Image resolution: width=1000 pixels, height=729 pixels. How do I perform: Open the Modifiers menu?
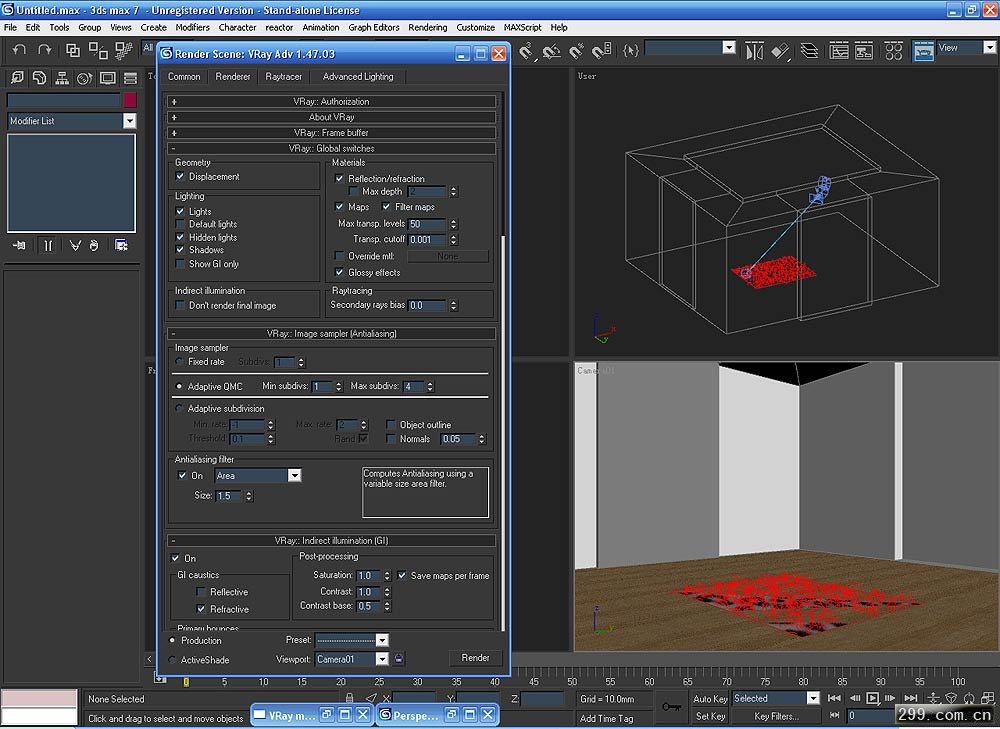pos(193,27)
